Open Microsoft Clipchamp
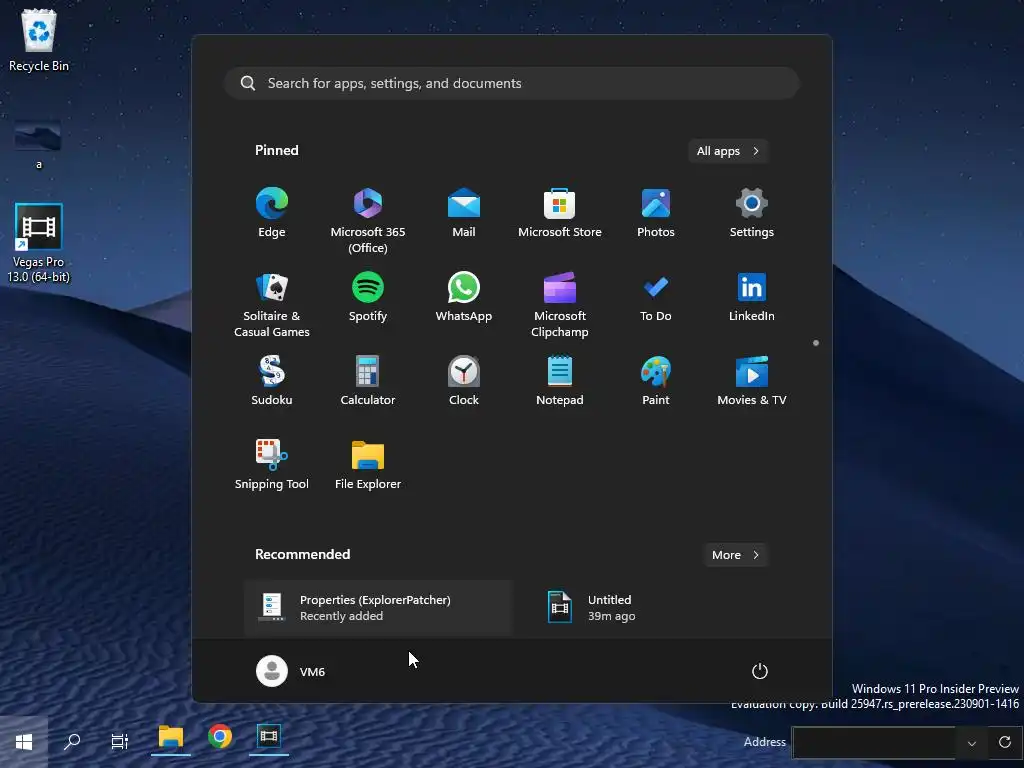Image resolution: width=1024 pixels, height=768 pixels. coord(560,305)
